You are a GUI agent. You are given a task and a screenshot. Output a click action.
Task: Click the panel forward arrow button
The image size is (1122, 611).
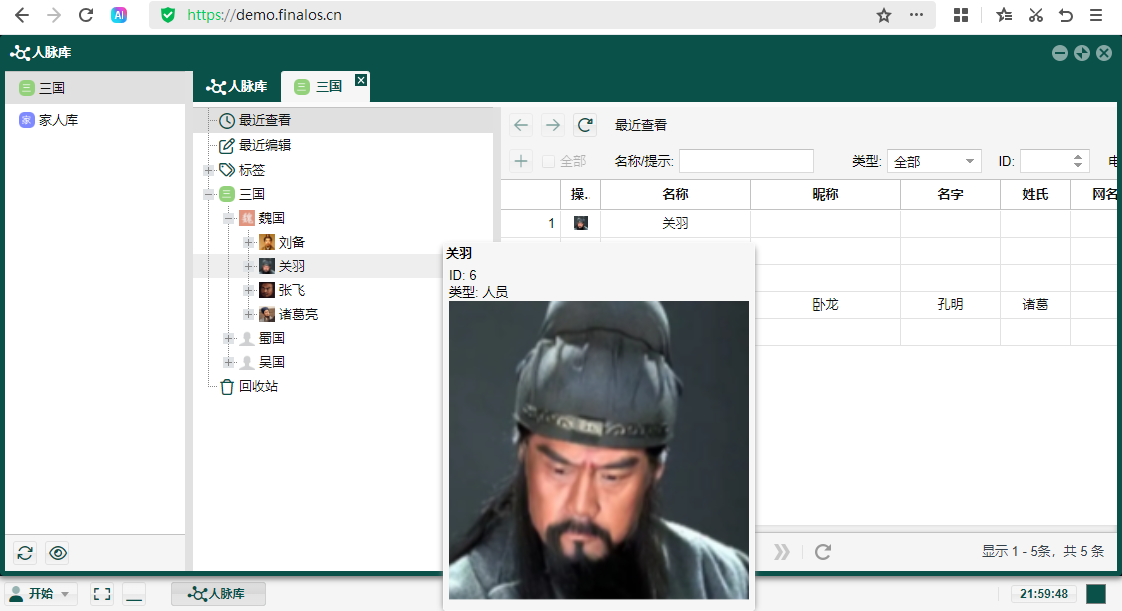[552, 125]
